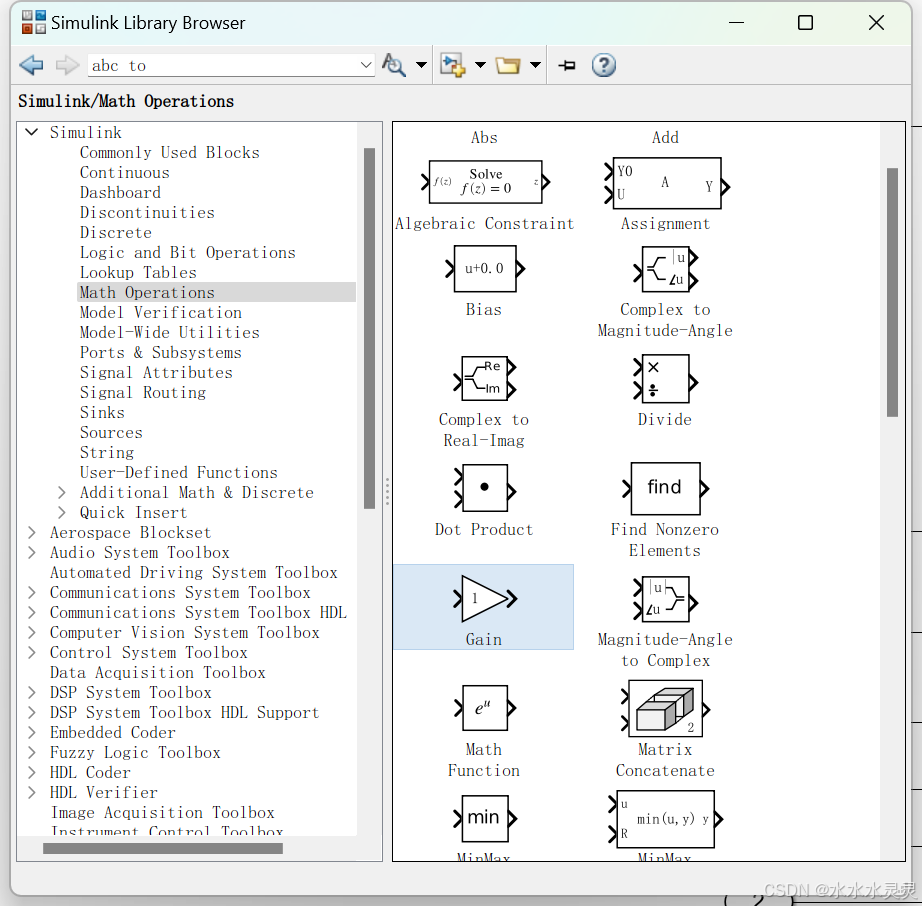922x906 pixels.
Task: Select Ports & Subsystems library
Action: tap(161, 353)
